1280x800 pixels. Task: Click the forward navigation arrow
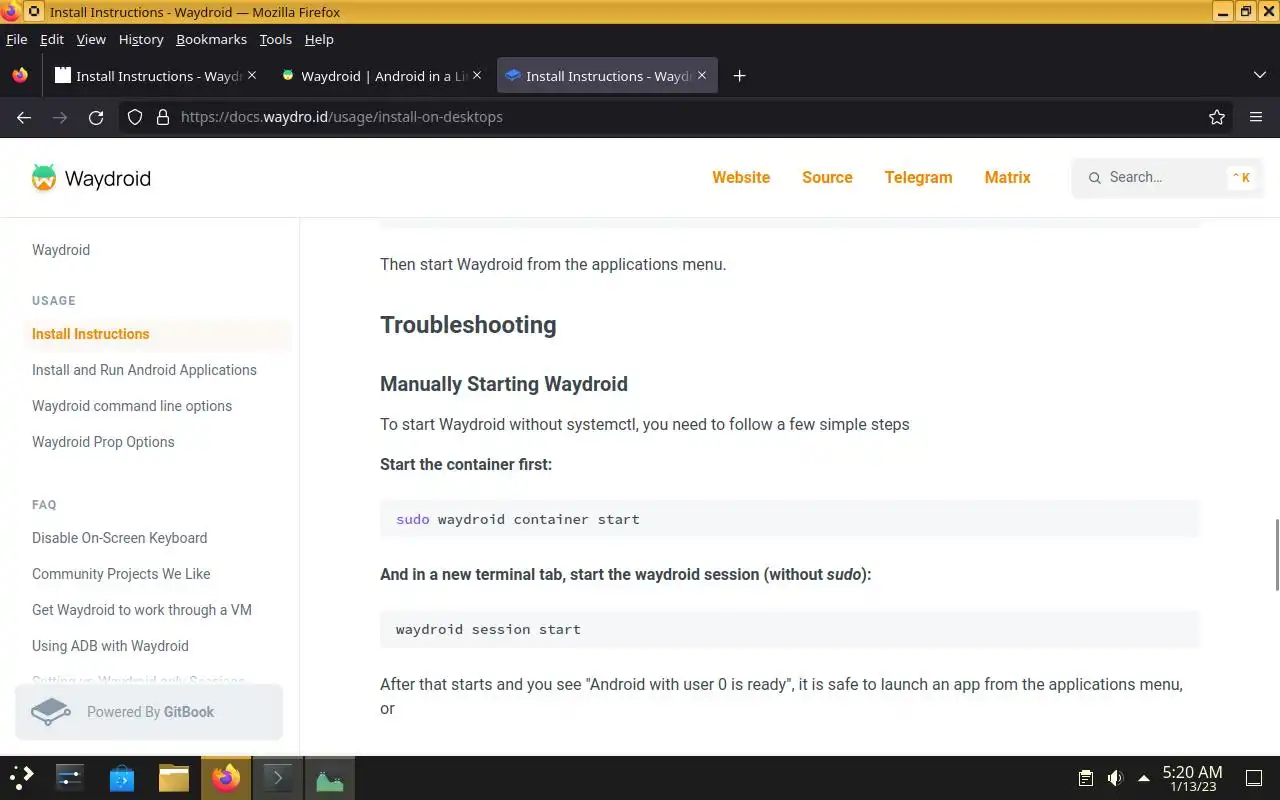[x=60, y=117]
